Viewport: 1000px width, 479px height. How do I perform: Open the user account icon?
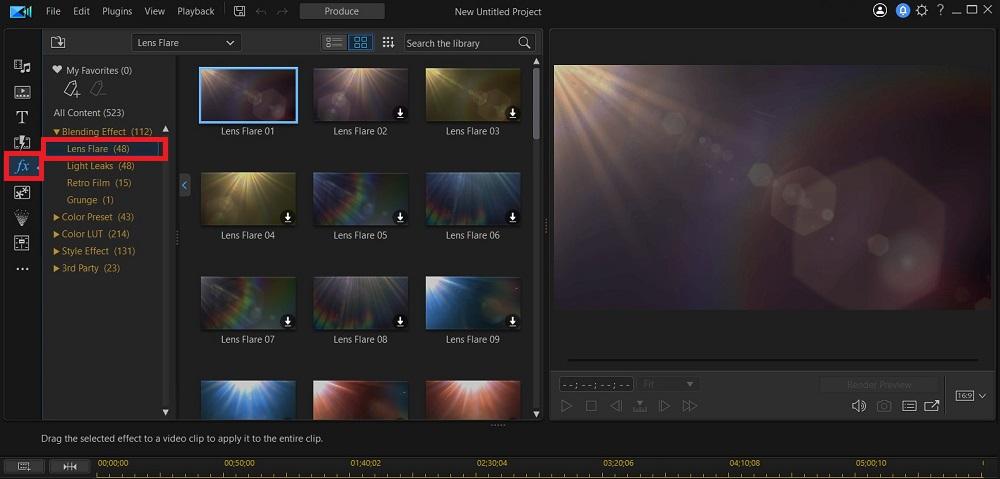(880, 11)
